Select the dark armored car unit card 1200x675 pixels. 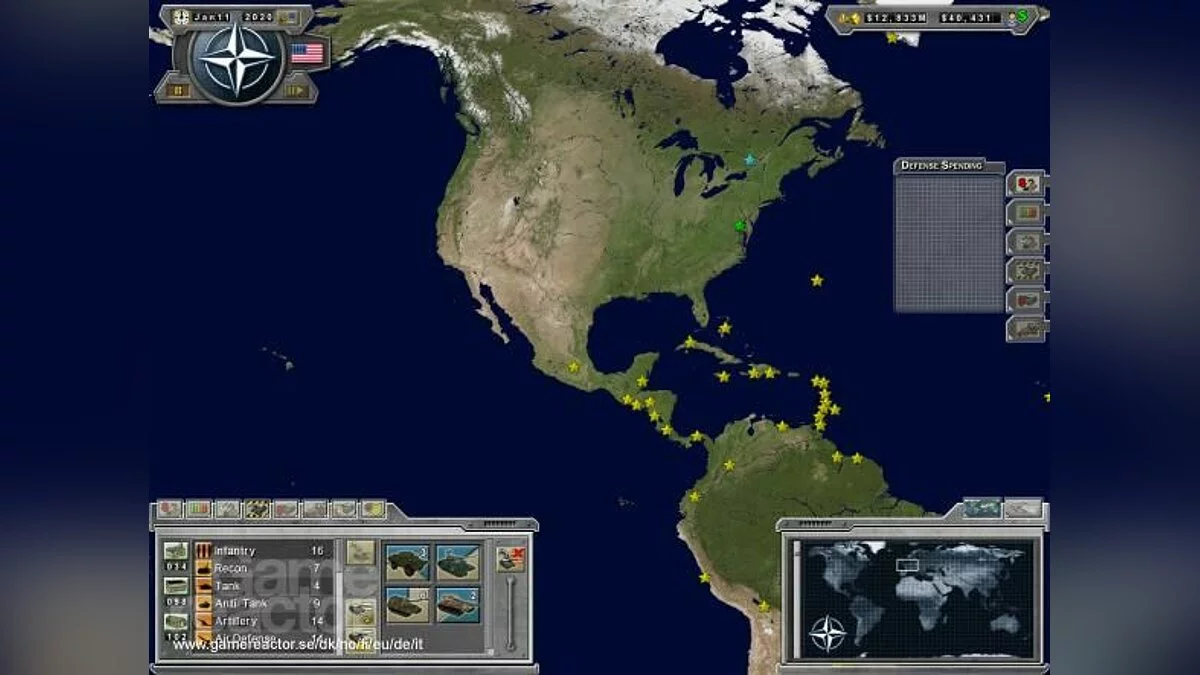coord(408,563)
